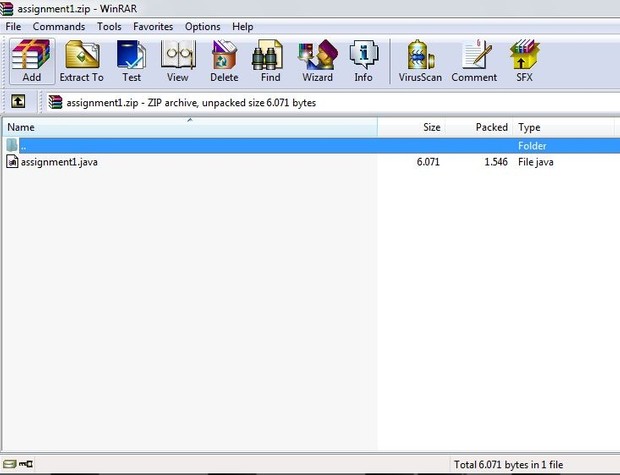Open the Favorites menu
This screenshot has width=620, height=475.
153,26
